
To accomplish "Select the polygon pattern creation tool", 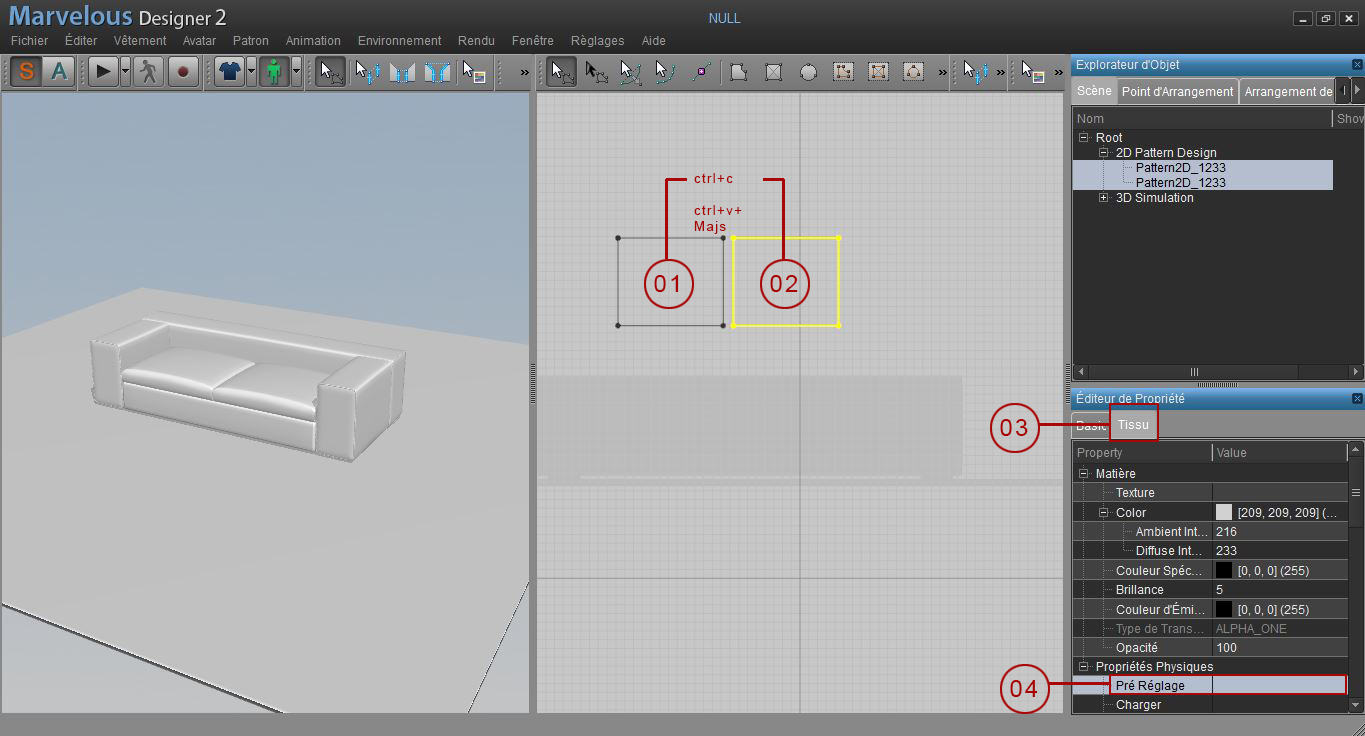I will point(738,72).
